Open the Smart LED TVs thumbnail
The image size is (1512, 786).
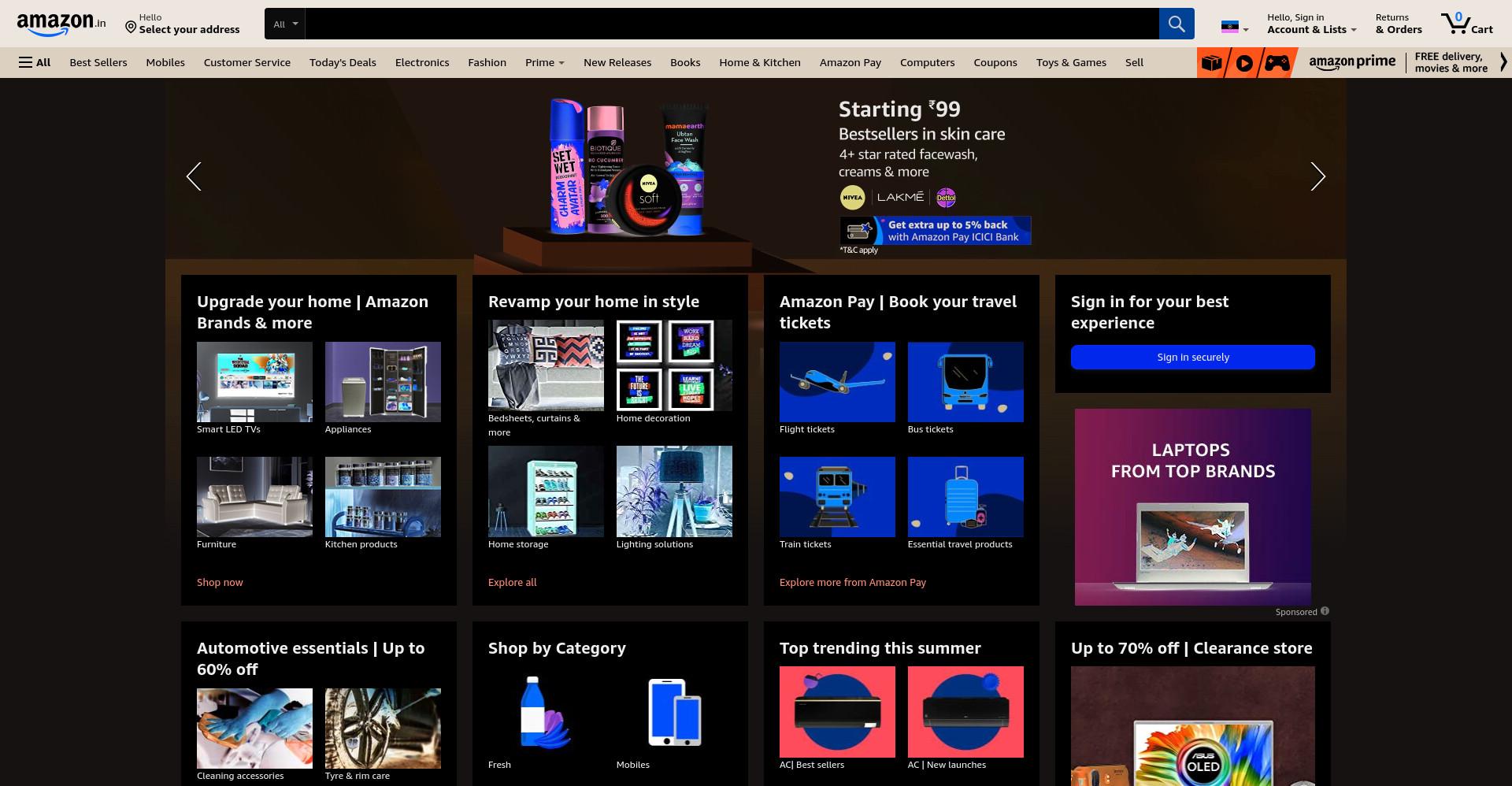pyautogui.click(x=254, y=382)
